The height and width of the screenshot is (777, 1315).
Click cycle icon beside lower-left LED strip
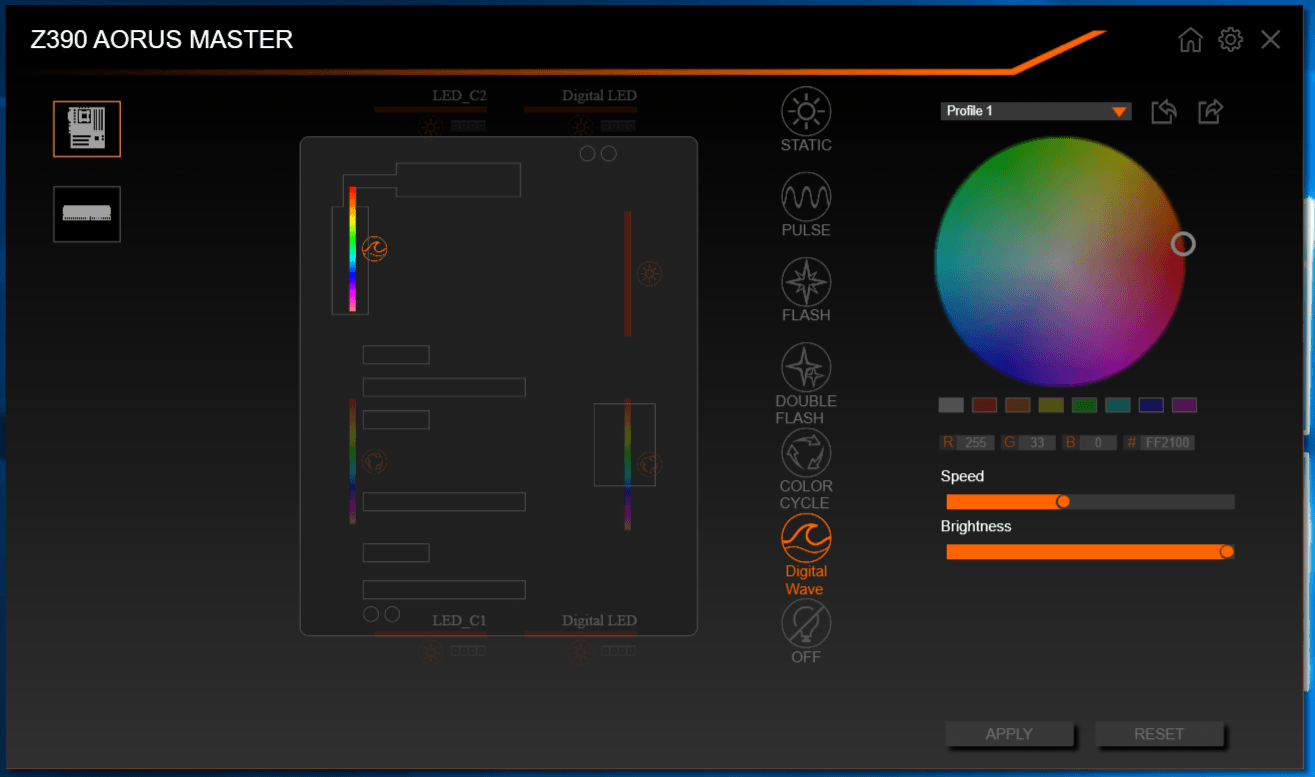(374, 461)
